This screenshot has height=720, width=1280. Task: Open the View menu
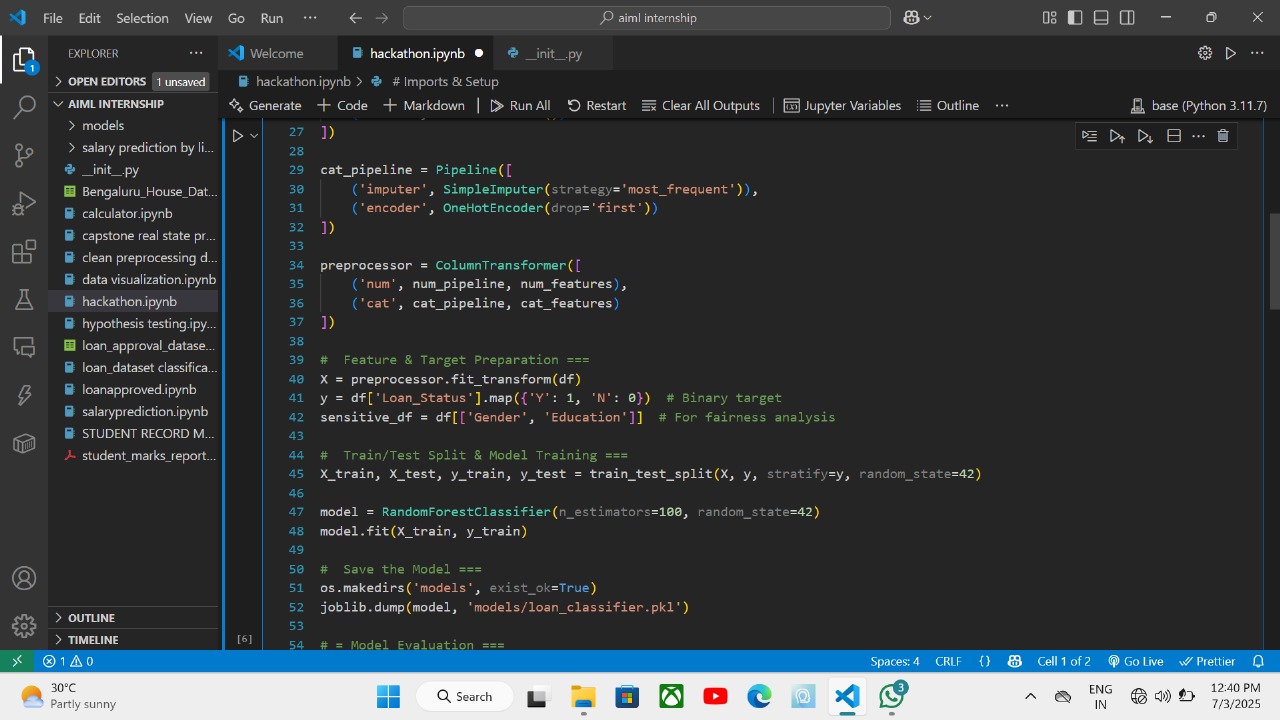[x=198, y=18]
